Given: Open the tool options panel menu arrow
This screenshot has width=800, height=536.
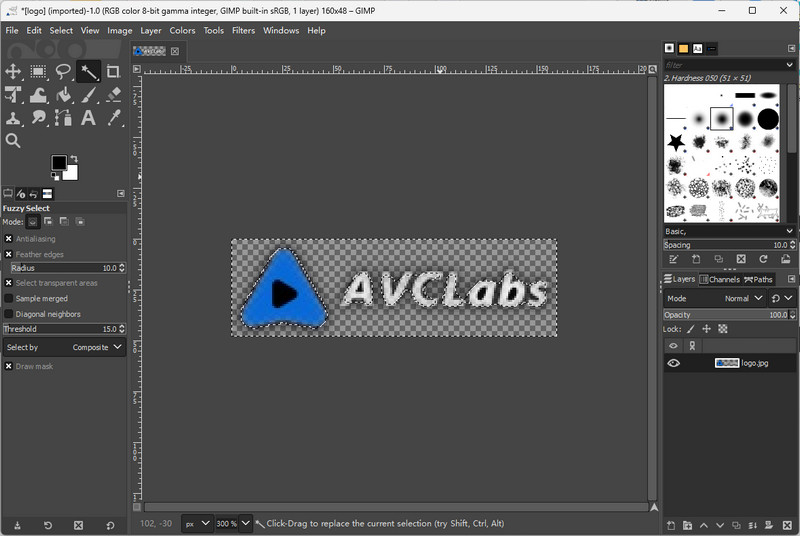Looking at the screenshot, I should click(121, 194).
